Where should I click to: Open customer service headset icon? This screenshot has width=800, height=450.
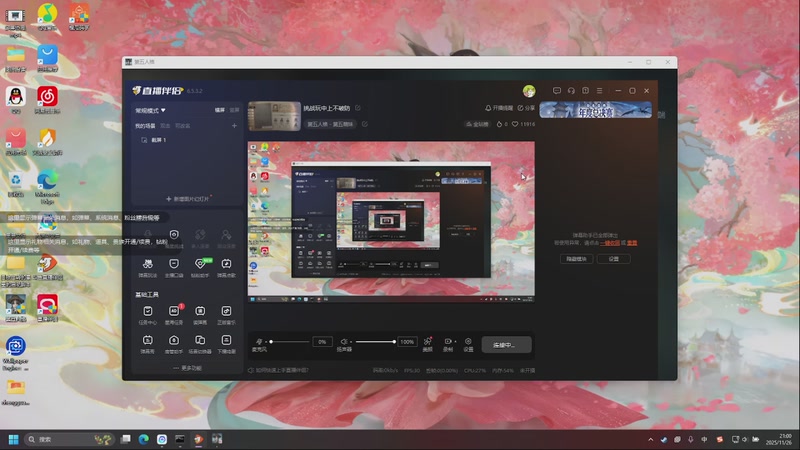click(571, 91)
